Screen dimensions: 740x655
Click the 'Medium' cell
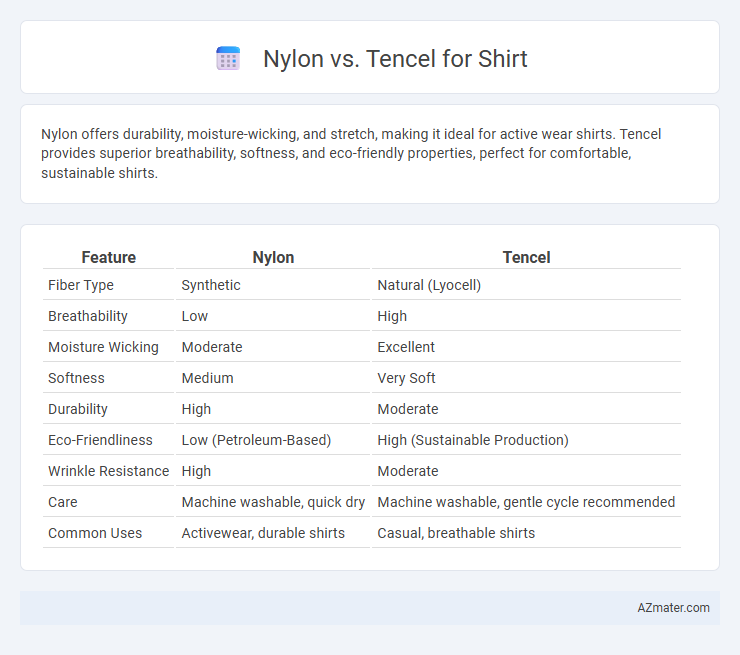coord(207,378)
